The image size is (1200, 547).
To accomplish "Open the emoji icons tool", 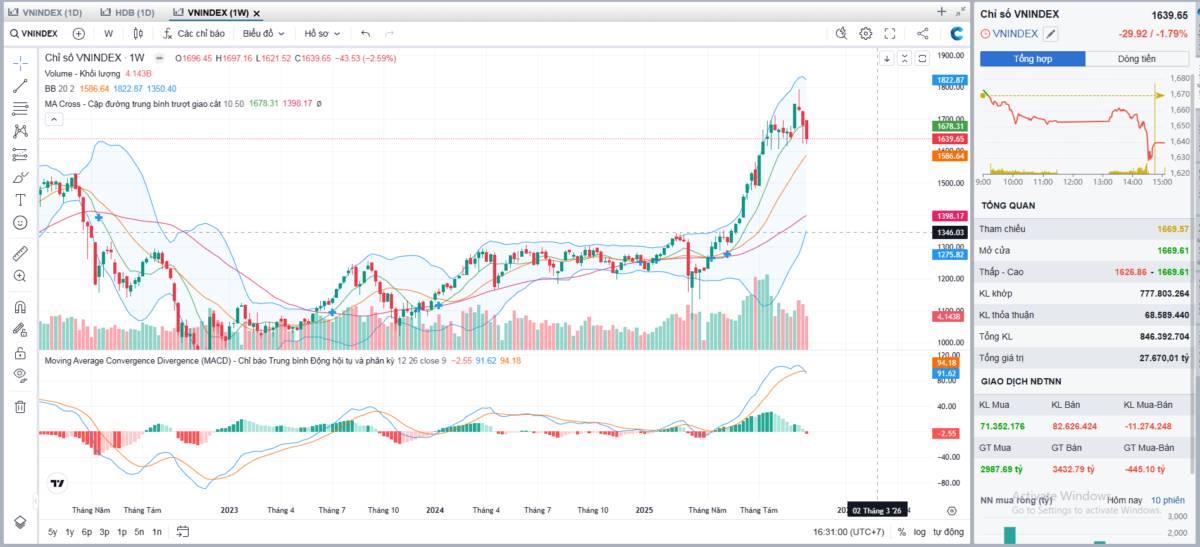I will (x=20, y=222).
